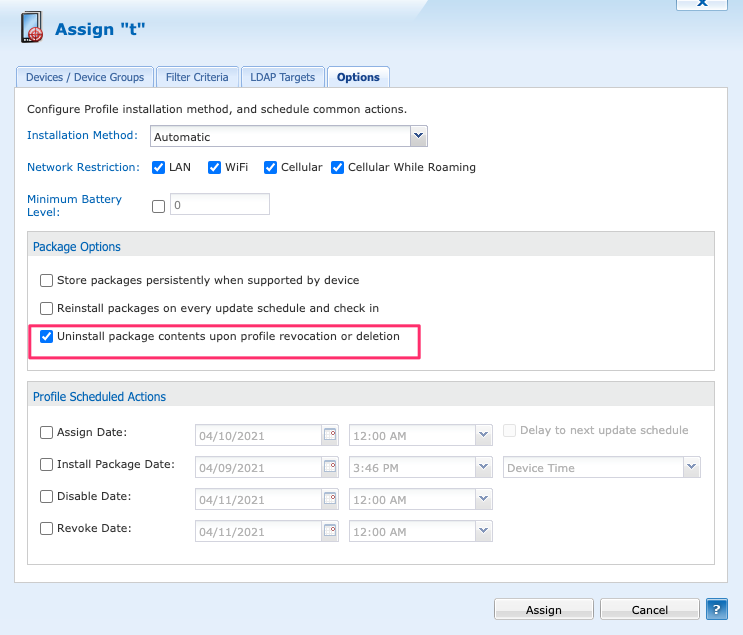Open calendar picker for Install Package Date

330,467
